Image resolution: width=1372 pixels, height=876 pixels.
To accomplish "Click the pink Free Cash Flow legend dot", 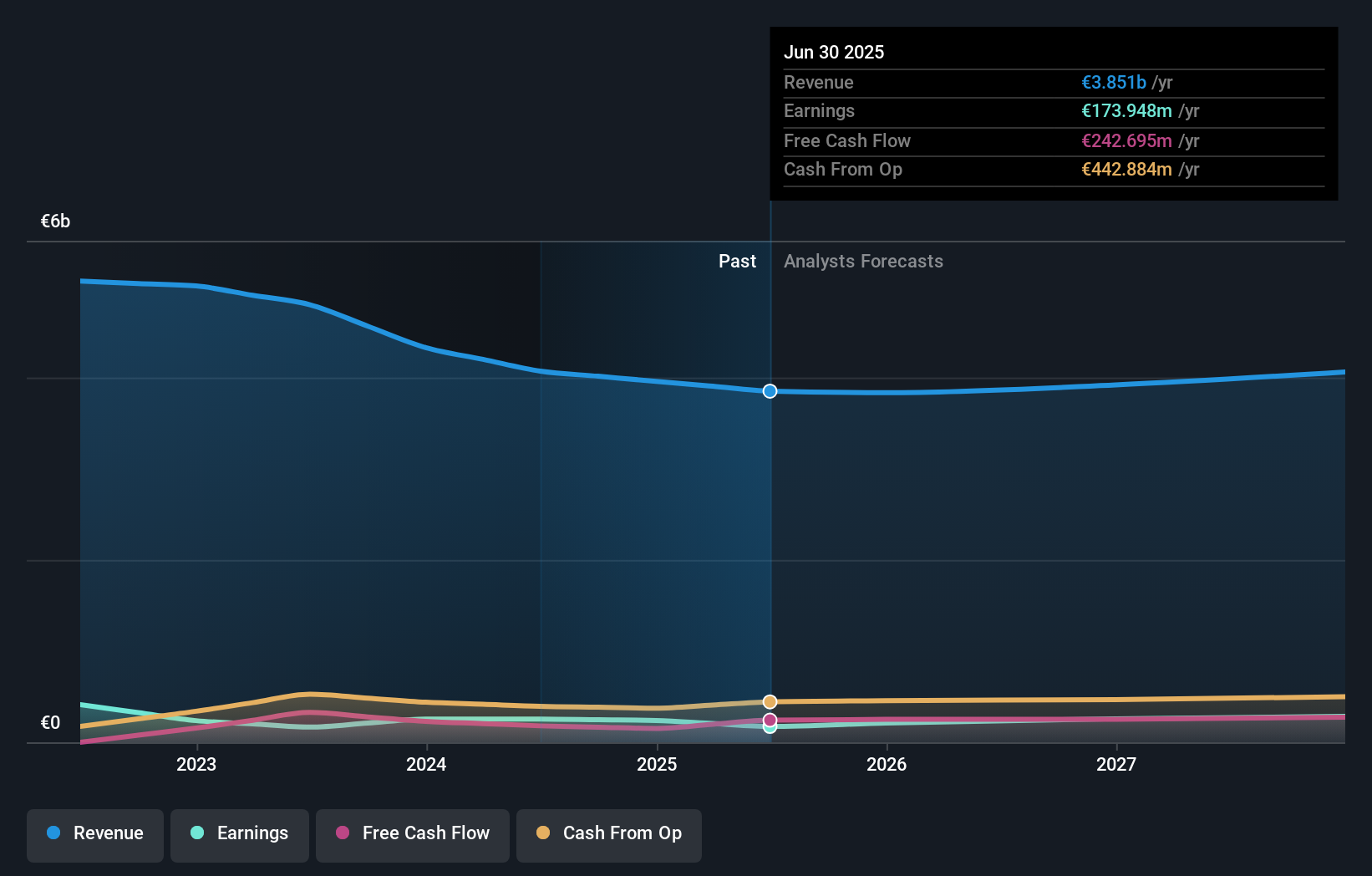I will coord(343,833).
